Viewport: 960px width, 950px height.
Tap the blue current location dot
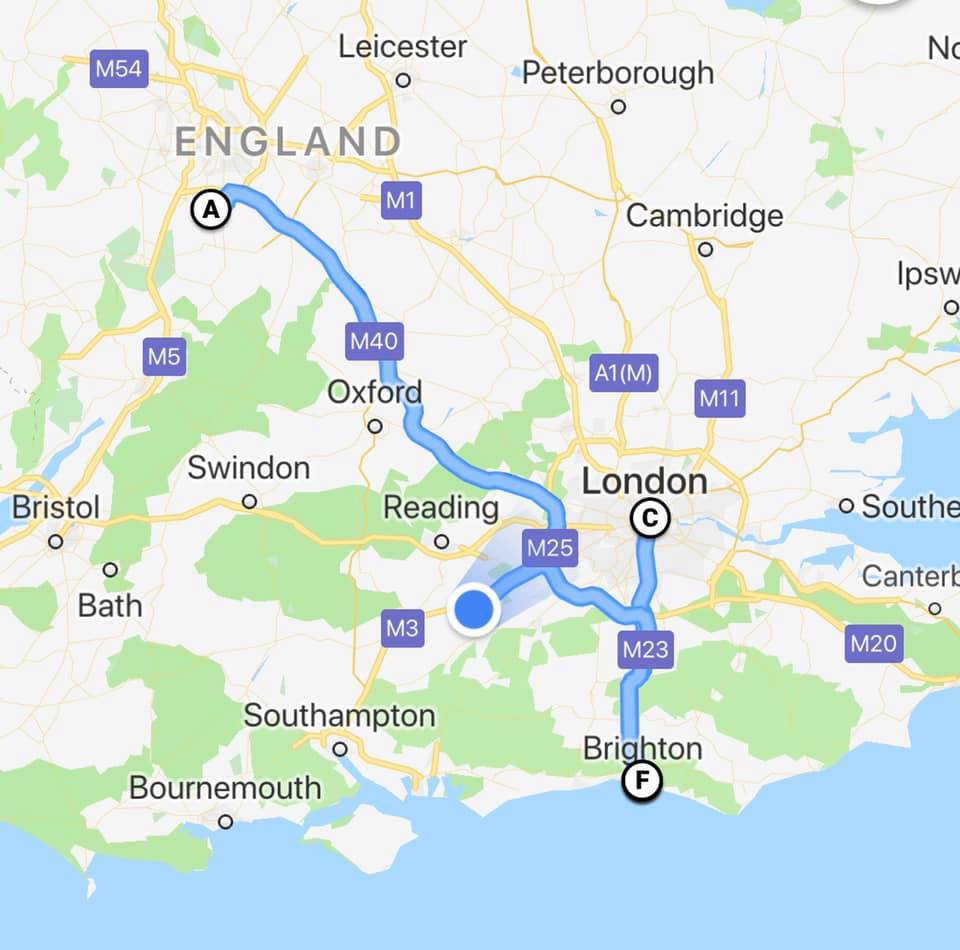click(x=474, y=610)
